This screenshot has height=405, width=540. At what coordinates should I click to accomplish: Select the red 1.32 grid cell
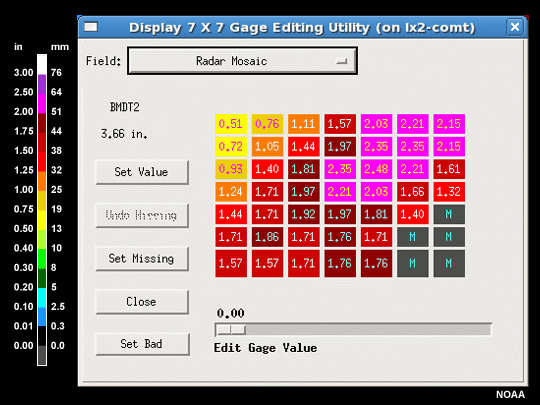(449, 192)
